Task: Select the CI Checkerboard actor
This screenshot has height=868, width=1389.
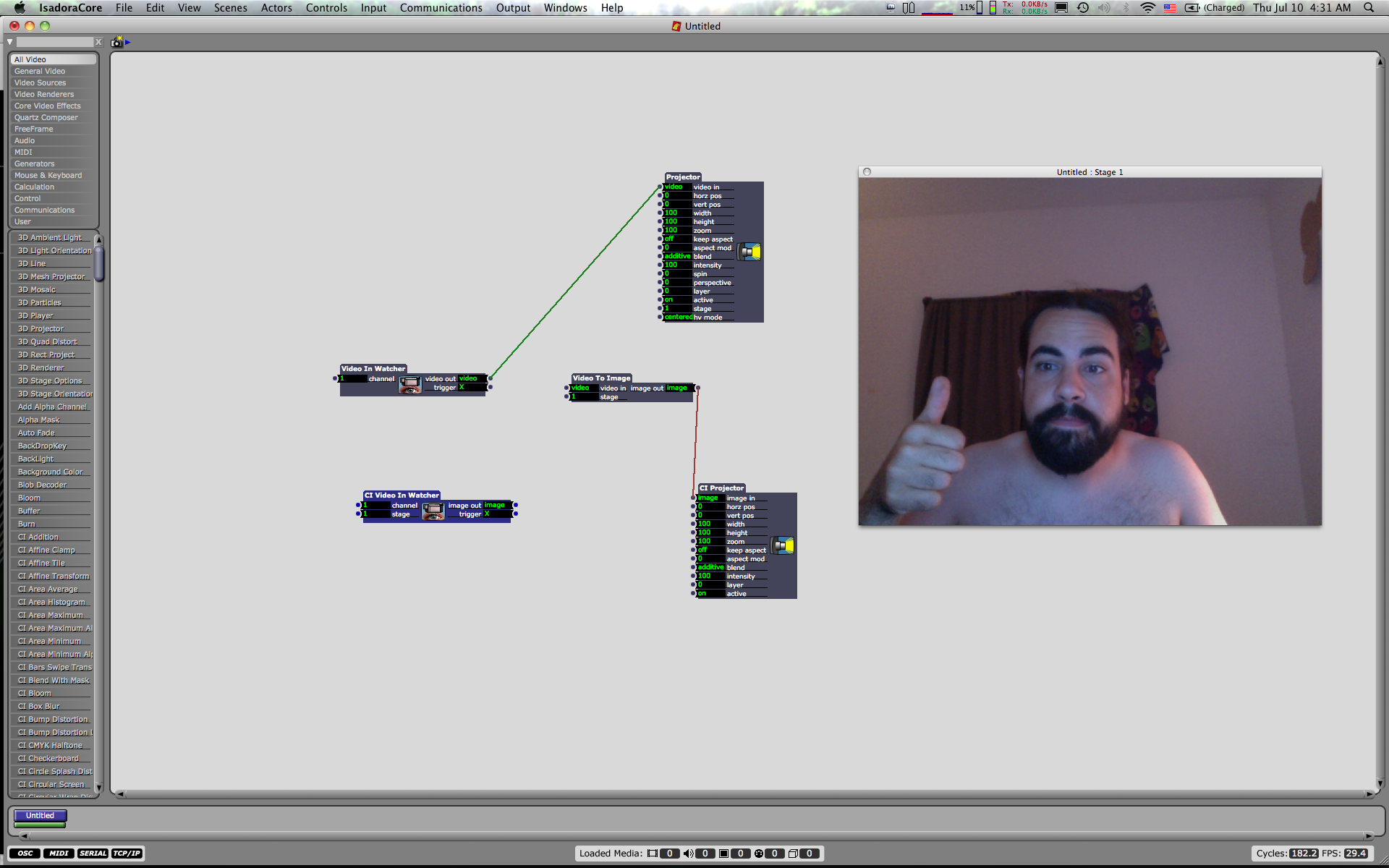Action: click(52, 758)
